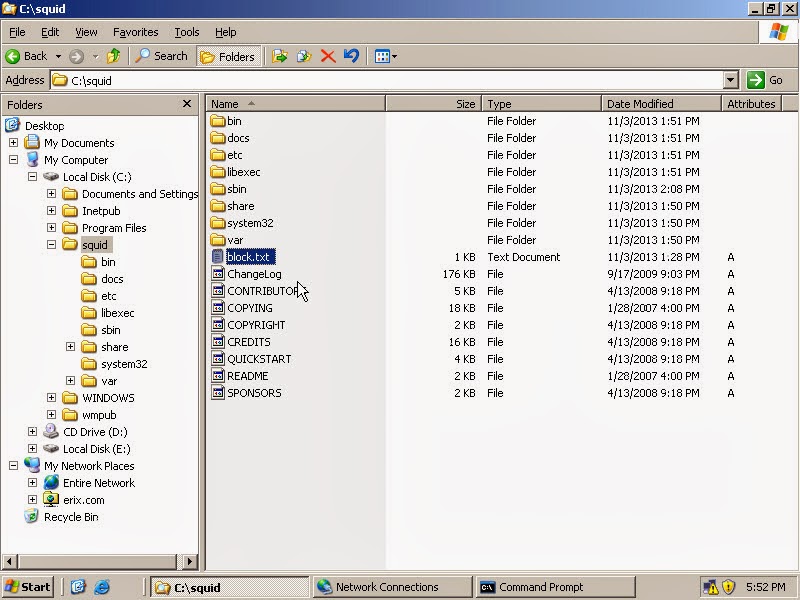Switch to Network Connections taskbar window
Screen dimensions: 800x600
click(x=392, y=587)
